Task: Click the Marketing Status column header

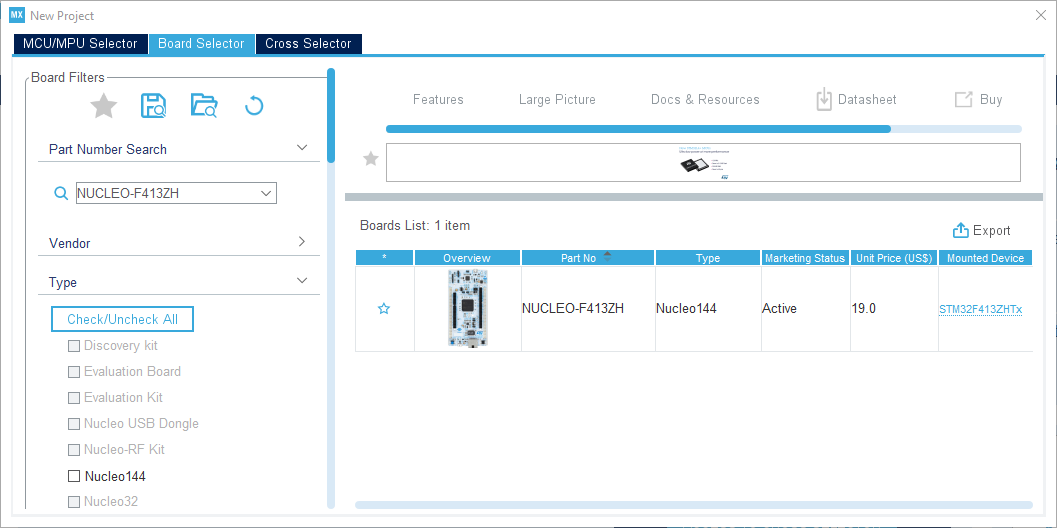Action: click(806, 258)
